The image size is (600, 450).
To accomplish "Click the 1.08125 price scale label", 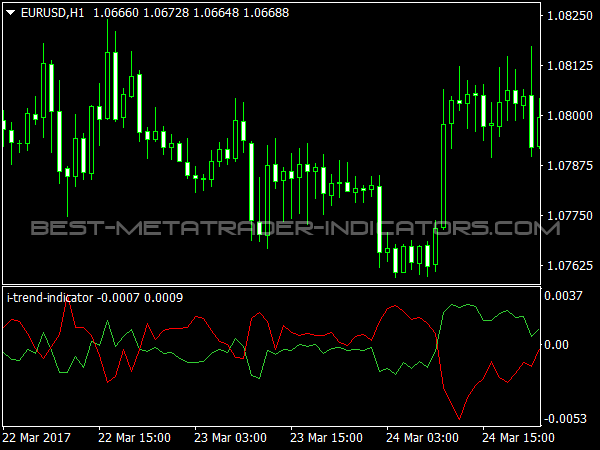I will click(x=570, y=66).
